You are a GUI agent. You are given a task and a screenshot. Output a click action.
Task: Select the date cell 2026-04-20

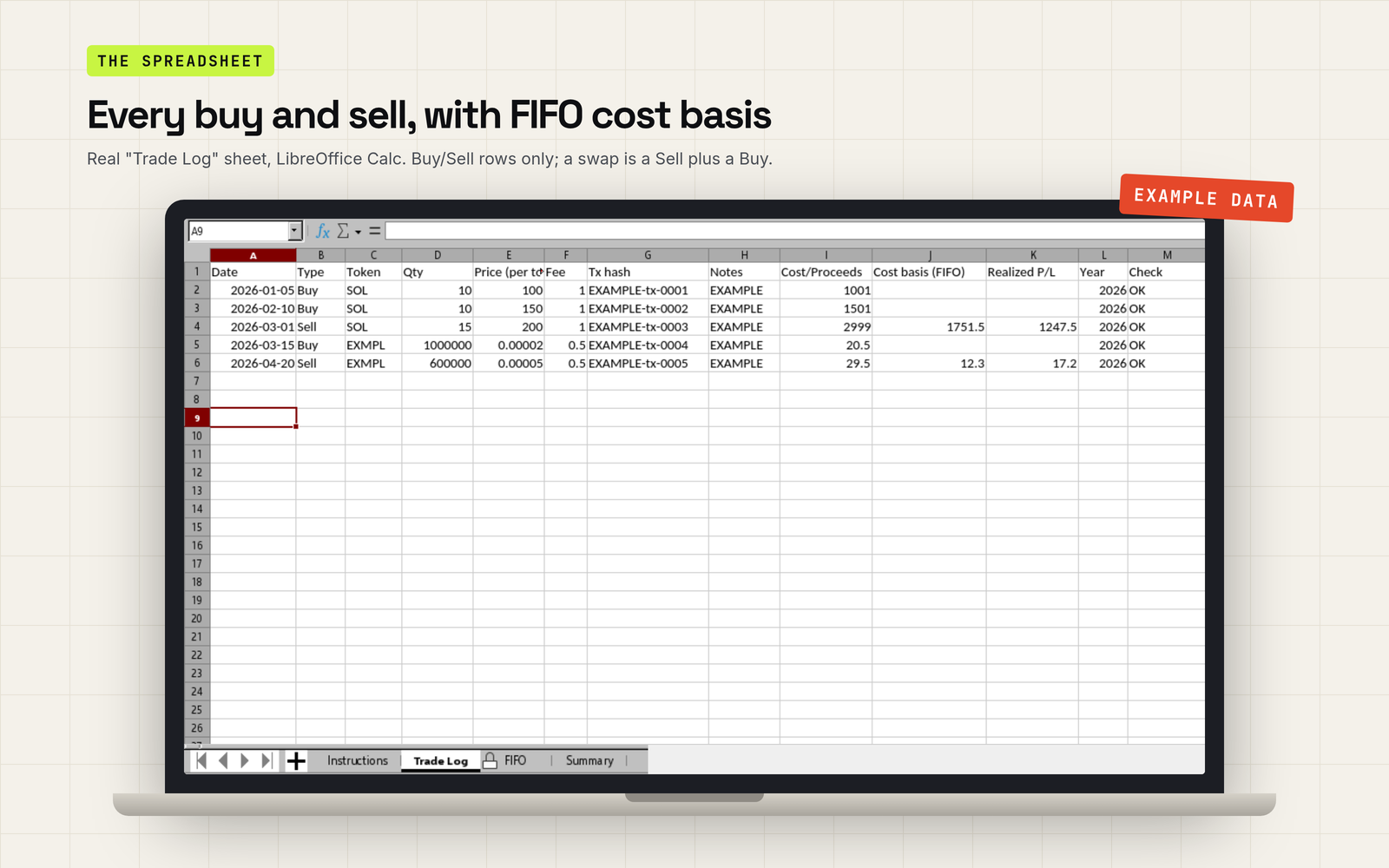pyautogui.click(x=253, y=364)
